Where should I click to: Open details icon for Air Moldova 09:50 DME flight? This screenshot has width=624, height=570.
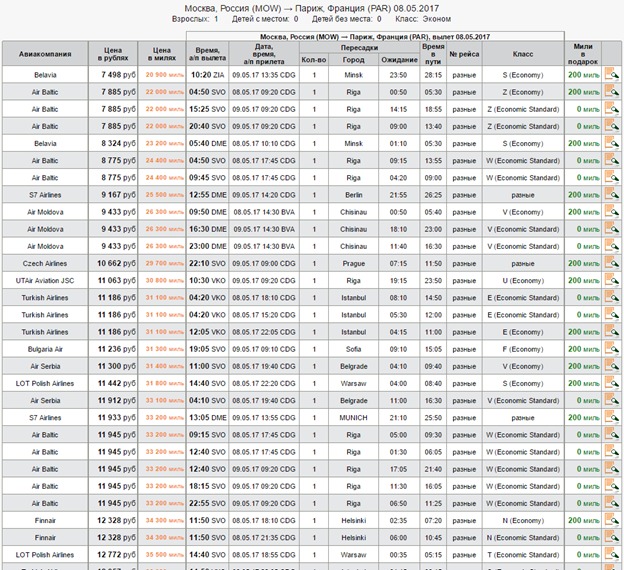coord(612,211)
